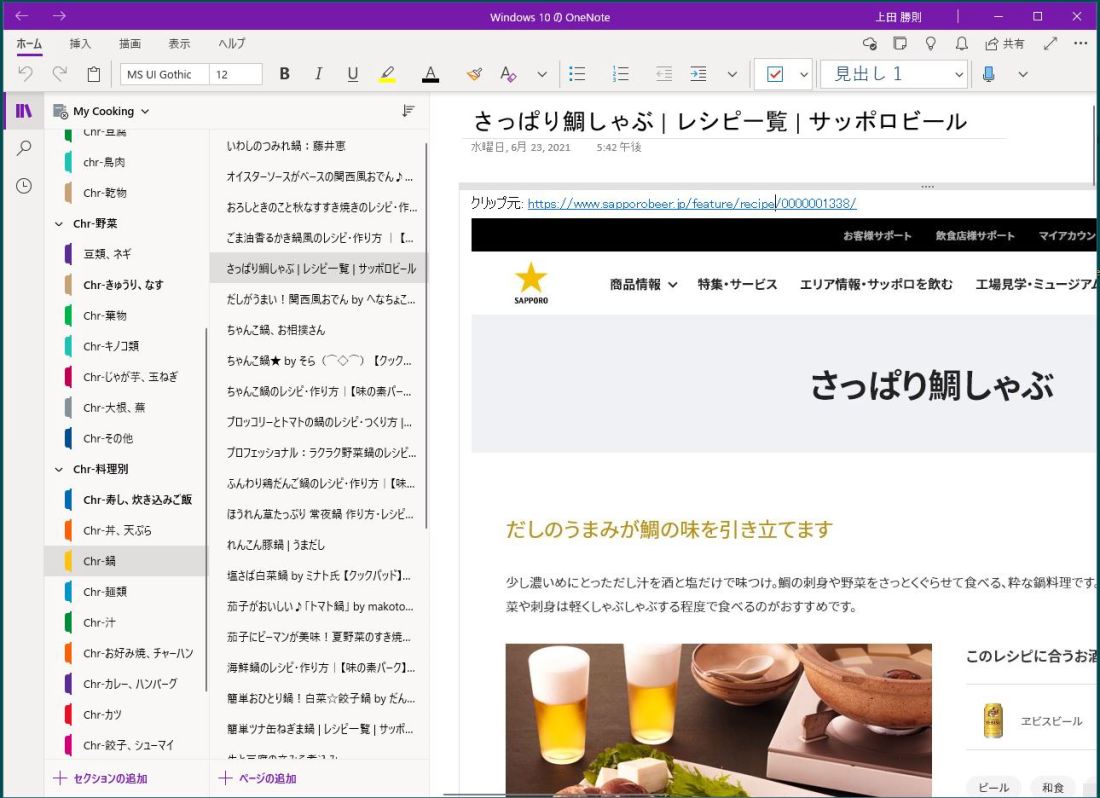Click the font size box showing 12

pyautogui.click(x=236, y=74)
